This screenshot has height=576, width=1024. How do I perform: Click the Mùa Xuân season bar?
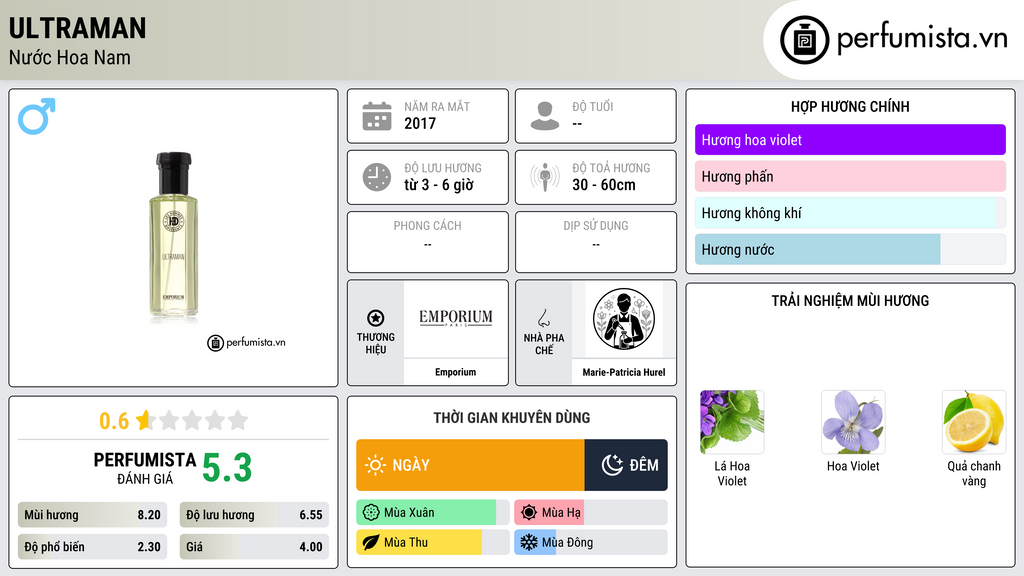[x=433, y=513]
